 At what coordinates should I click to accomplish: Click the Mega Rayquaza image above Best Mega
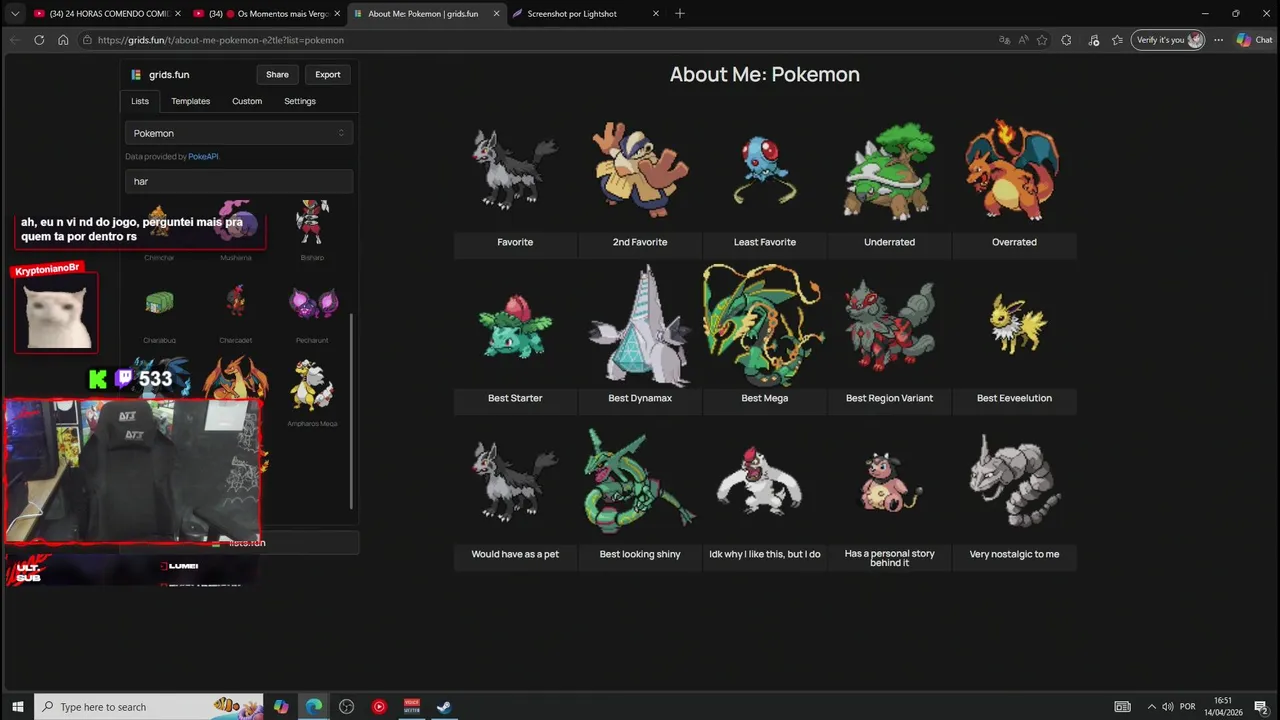pyautogui.click(x=765, y=326)
